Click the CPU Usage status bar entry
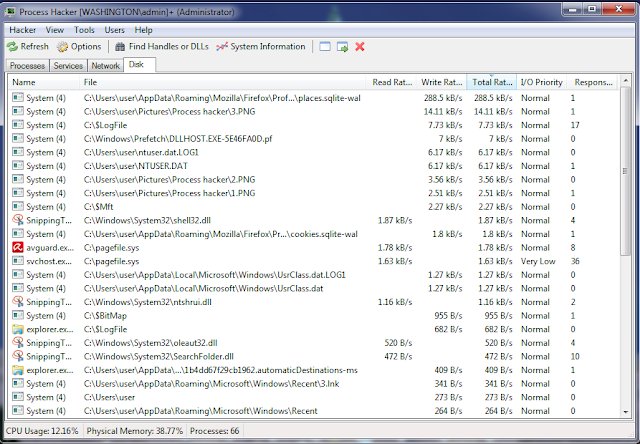The width and height of the screenshot is (640, 444). pos(42,431)
